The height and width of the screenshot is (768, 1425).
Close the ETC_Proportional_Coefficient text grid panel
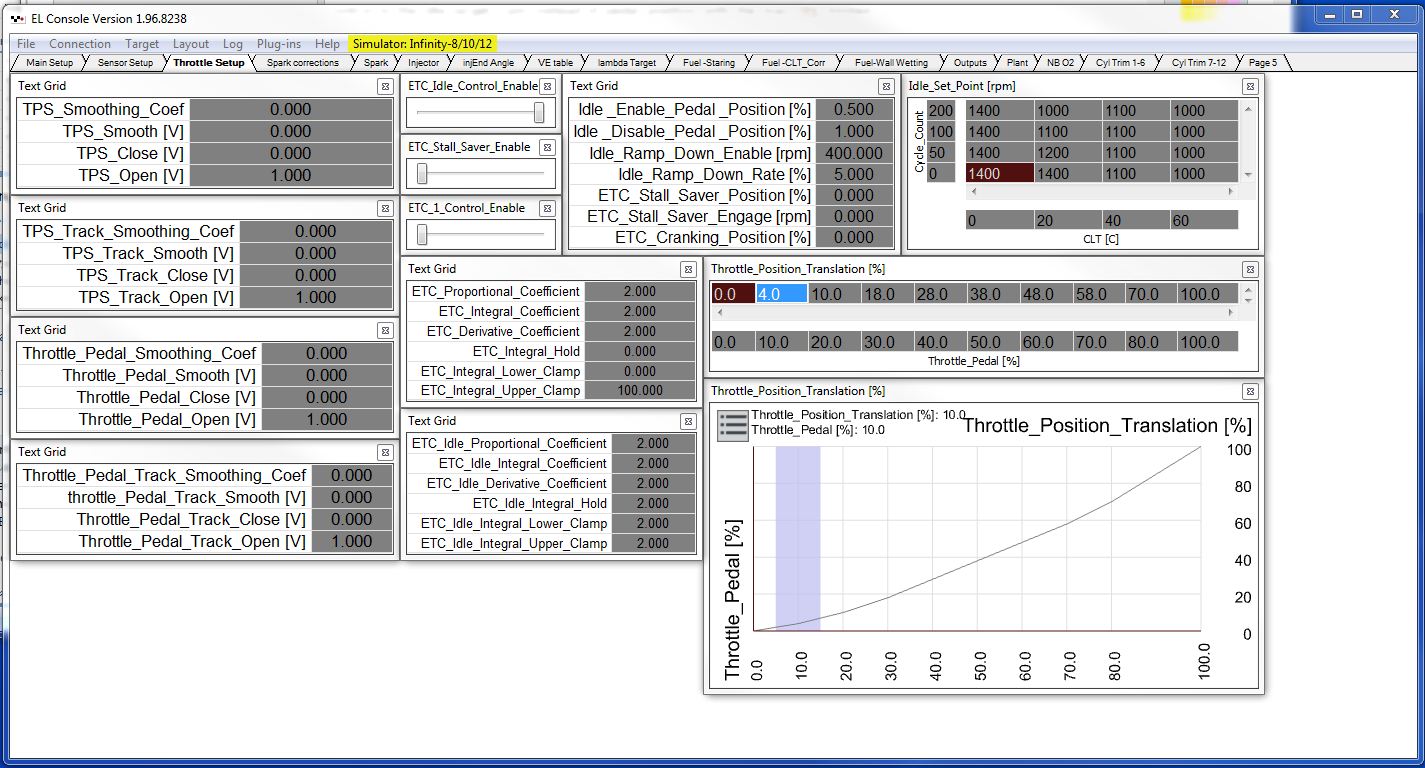687,270
